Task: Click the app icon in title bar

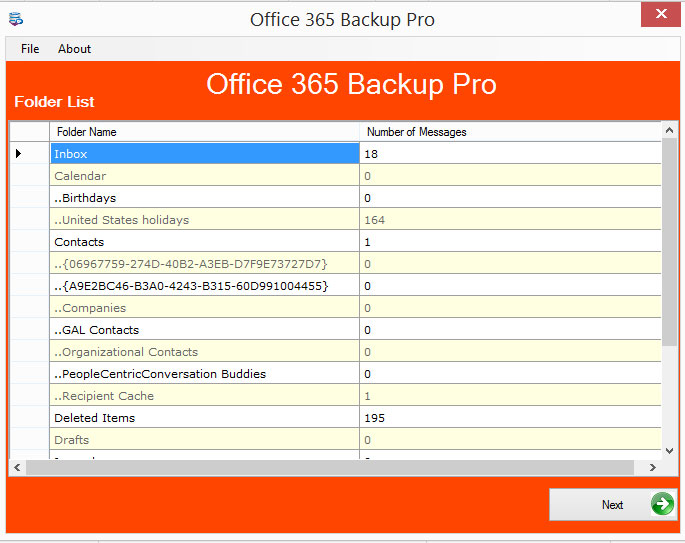Action: tap(15, 19)
